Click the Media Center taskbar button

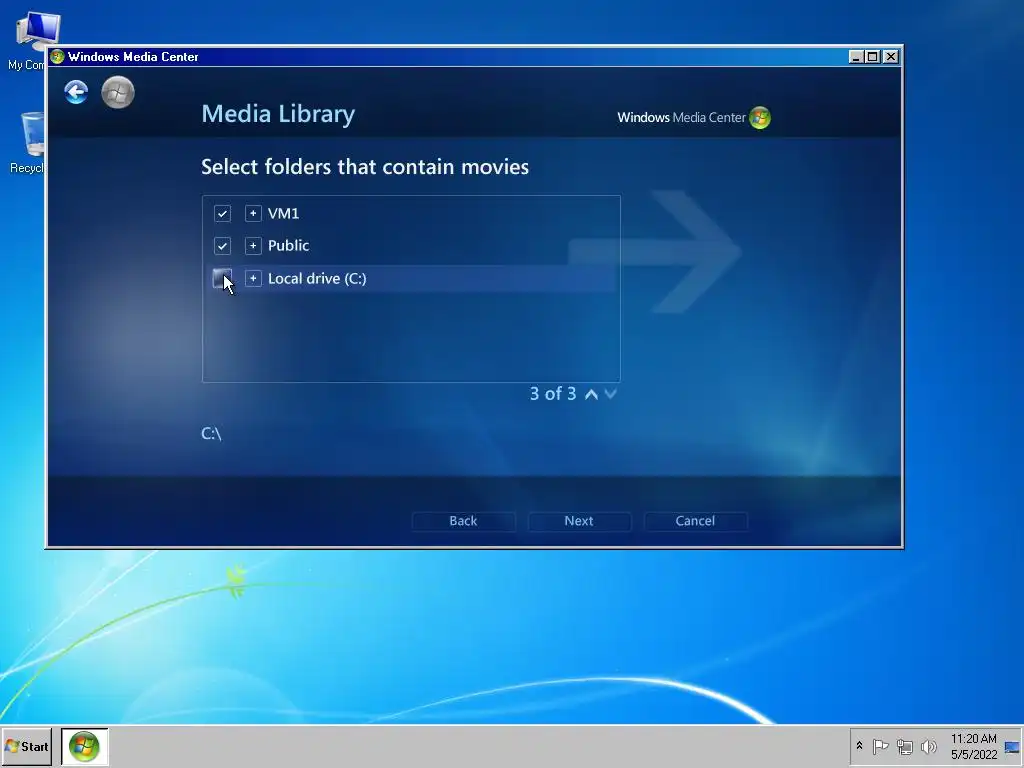pos(84,746)
